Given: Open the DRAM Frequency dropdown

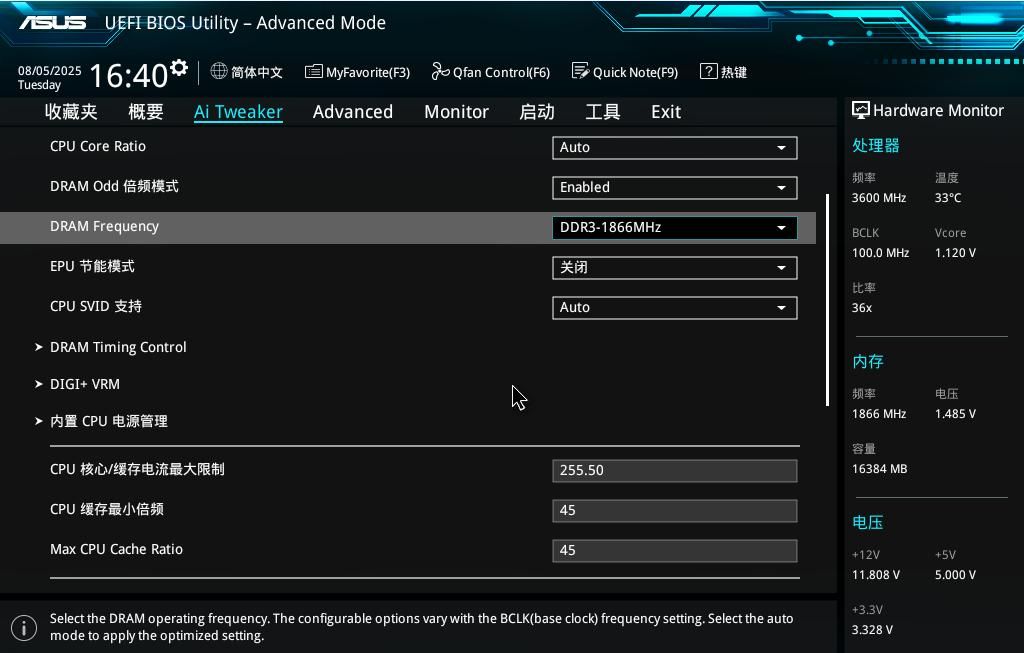Looking at the screenshot, I should 674,227.
